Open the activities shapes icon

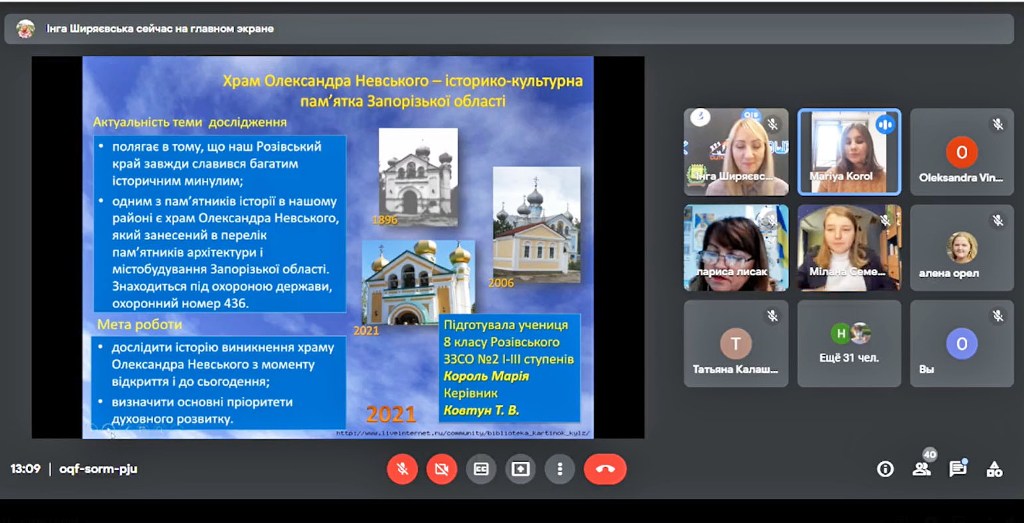point(994,468)
